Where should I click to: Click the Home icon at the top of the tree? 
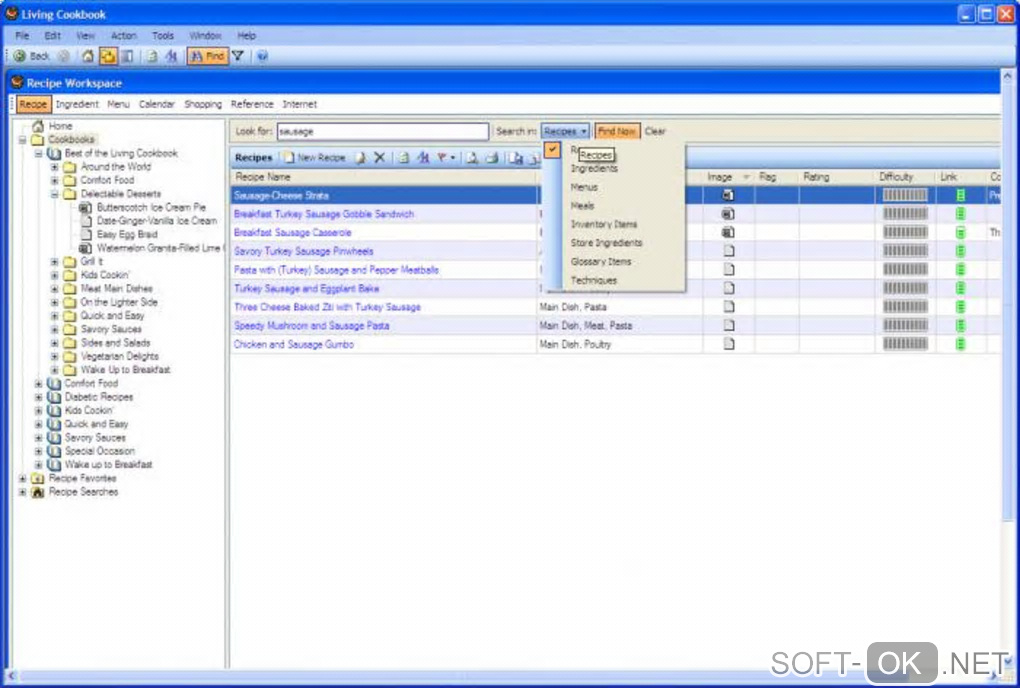tap(38, 126)
